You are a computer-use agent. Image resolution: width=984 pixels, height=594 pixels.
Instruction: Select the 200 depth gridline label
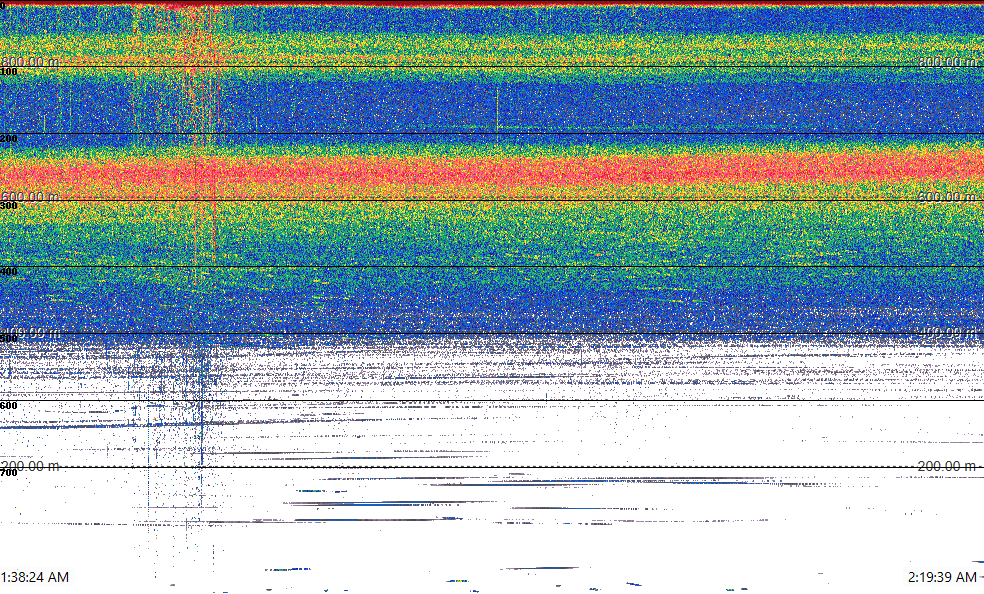[9, 139]
